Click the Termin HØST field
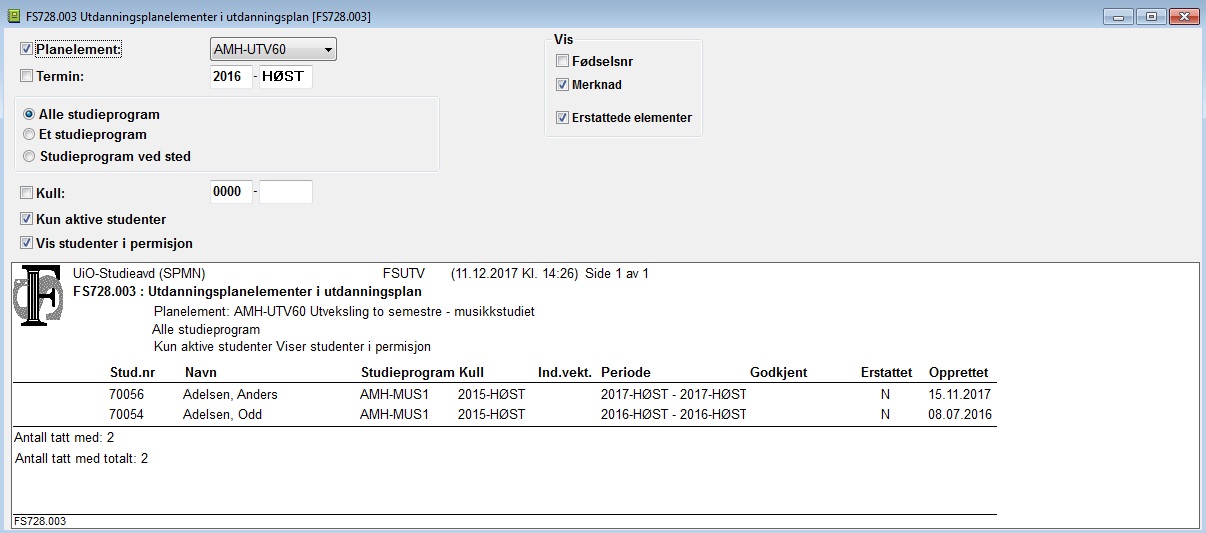1206x533 pixels. click(x=286, y=77)
